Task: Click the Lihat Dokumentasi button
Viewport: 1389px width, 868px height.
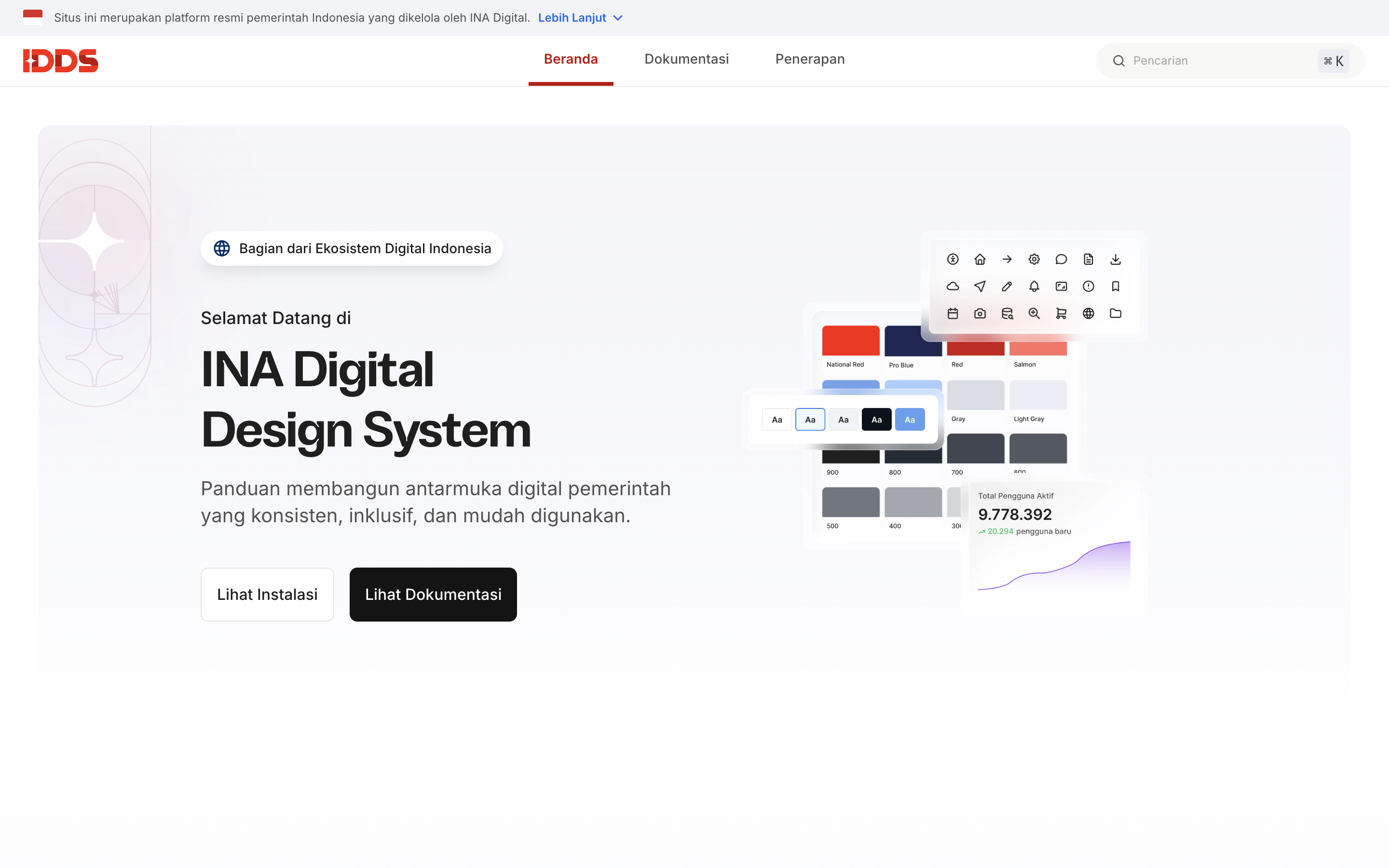Action: tap(434, 594)
